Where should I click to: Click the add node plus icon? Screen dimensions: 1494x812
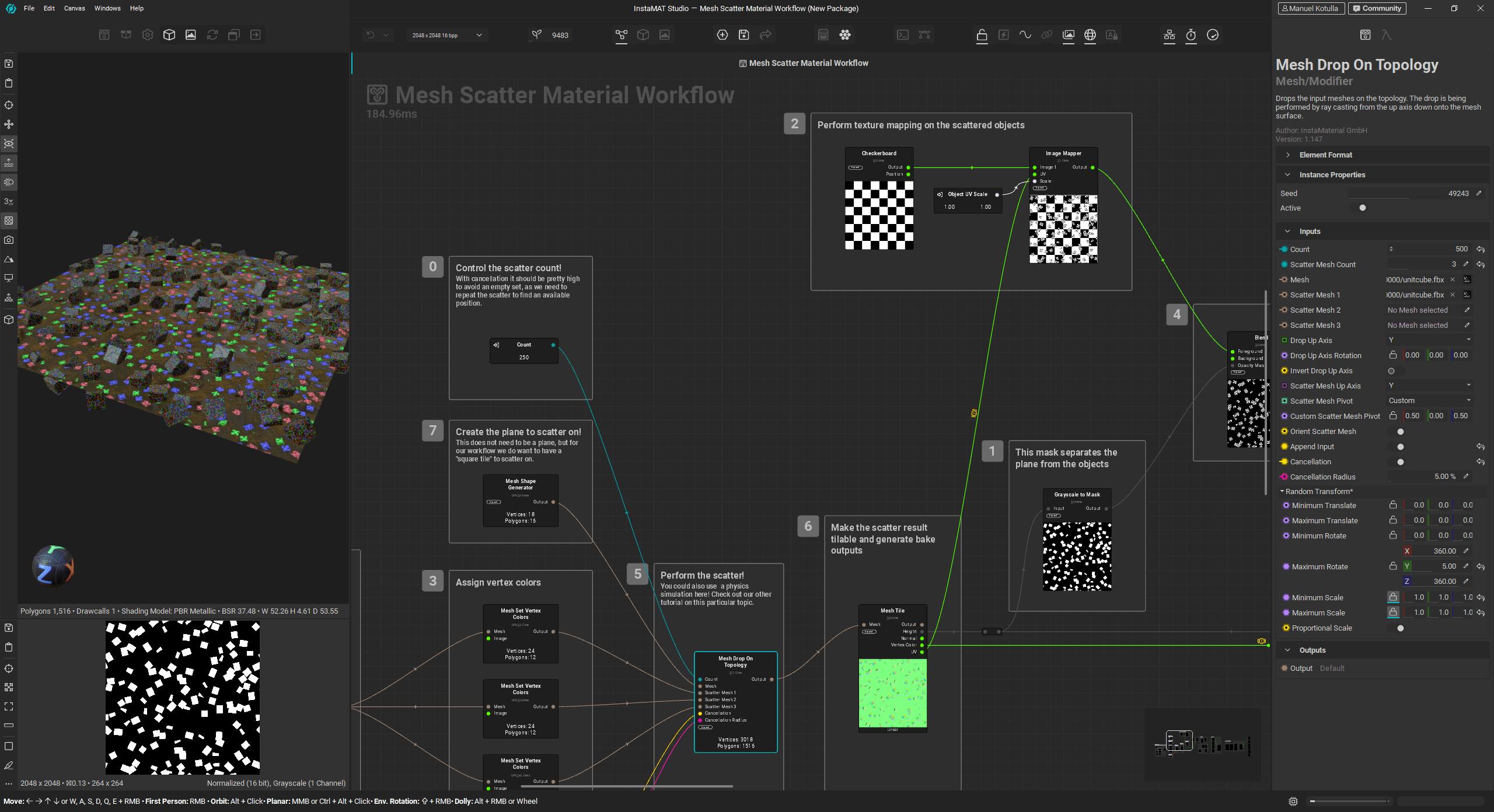click(x=722, y=35)
